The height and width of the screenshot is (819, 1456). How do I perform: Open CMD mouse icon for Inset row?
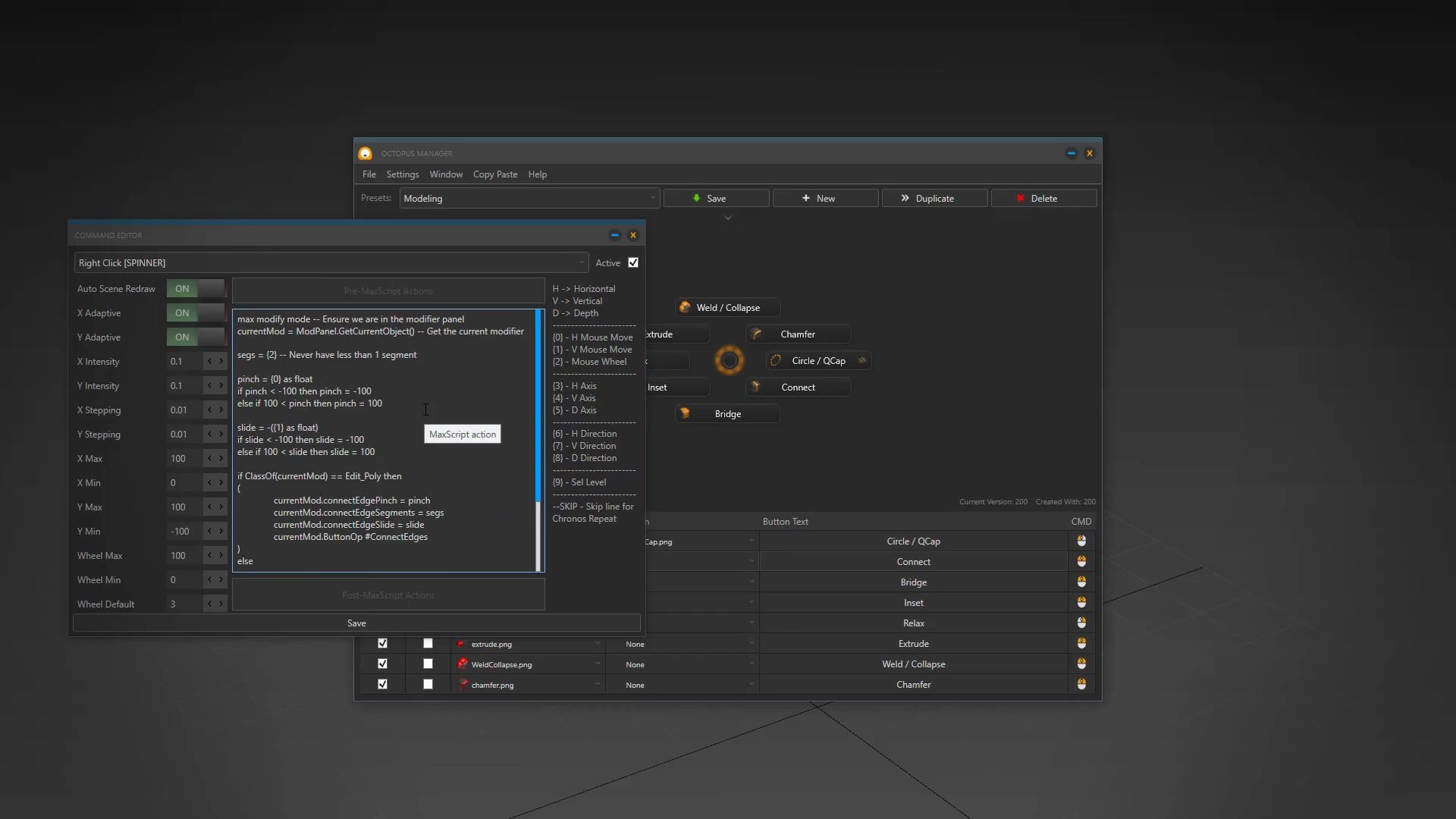1081,602
